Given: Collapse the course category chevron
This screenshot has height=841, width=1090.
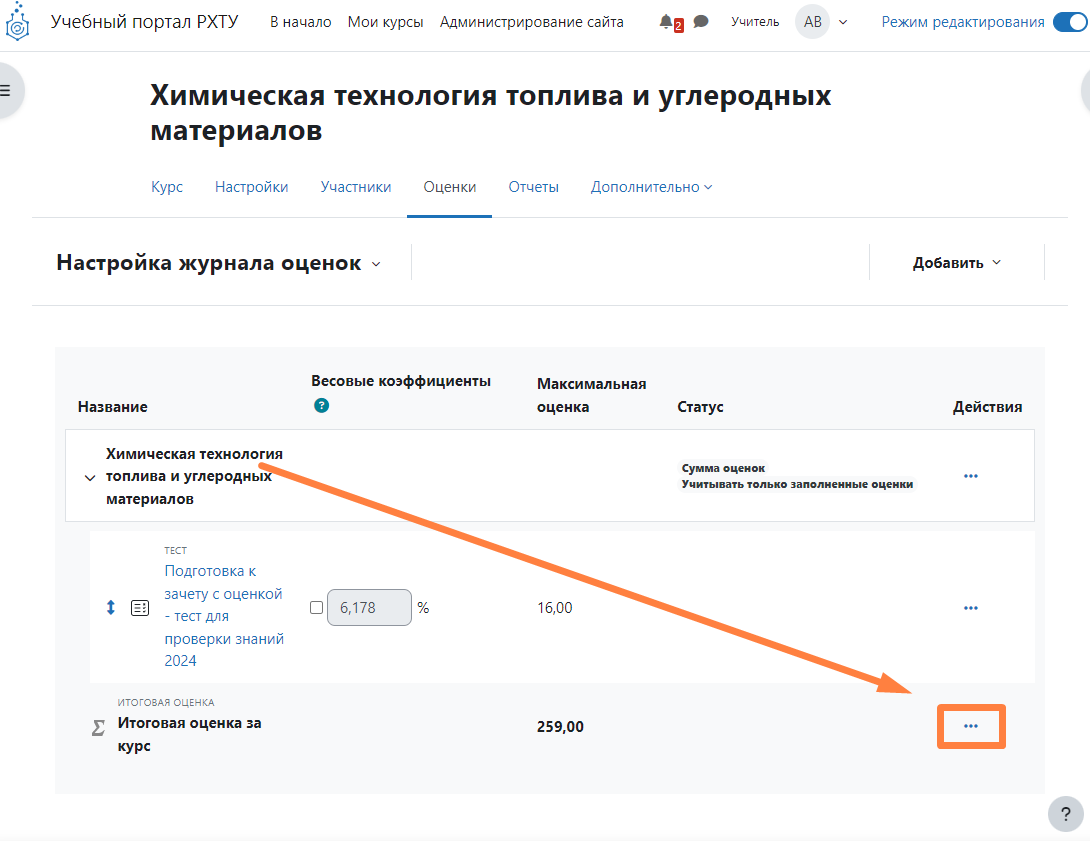Looking at the screenshot, I should (90, 477).
